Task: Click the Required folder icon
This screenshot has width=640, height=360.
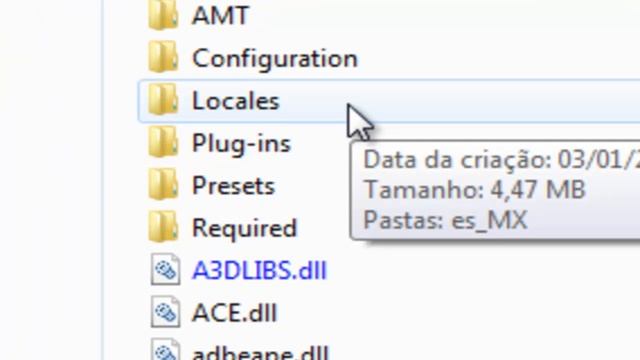Action: [163, 227]
